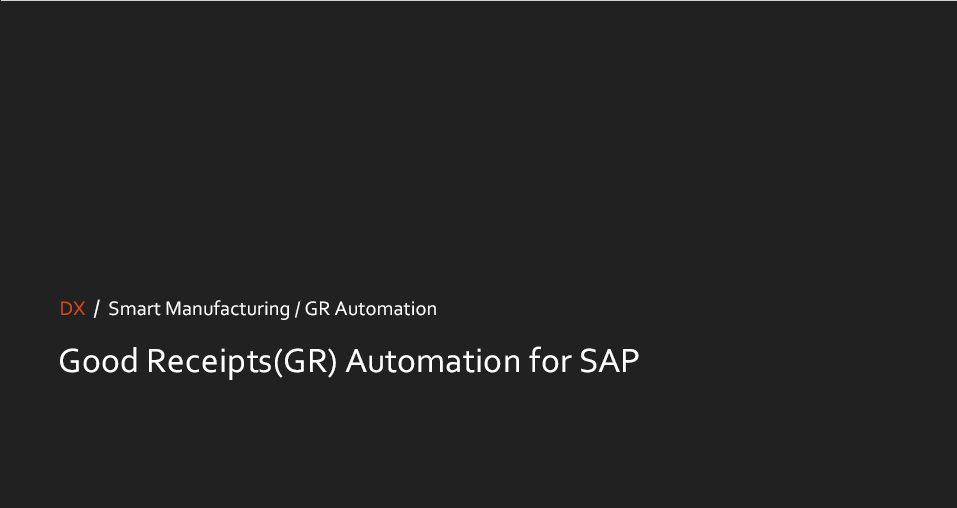
Task: Click the orange DX breadcrumb text
Action: (x=73, y=308)
